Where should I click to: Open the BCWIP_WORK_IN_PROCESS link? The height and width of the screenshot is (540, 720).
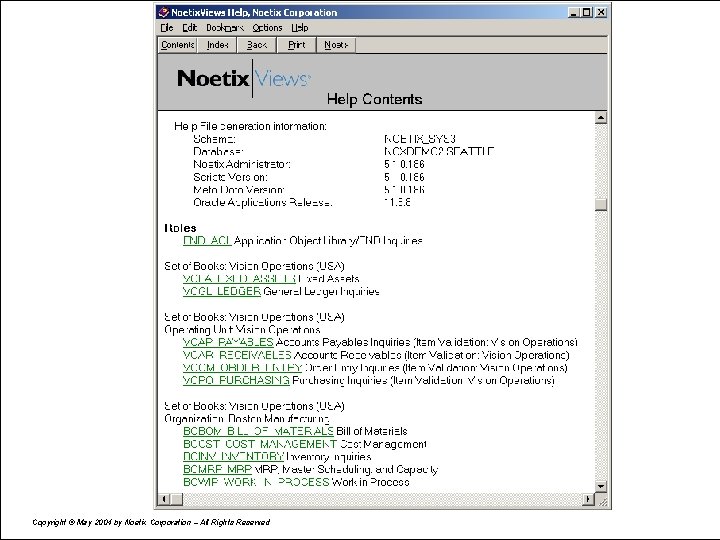pos(256,482)
